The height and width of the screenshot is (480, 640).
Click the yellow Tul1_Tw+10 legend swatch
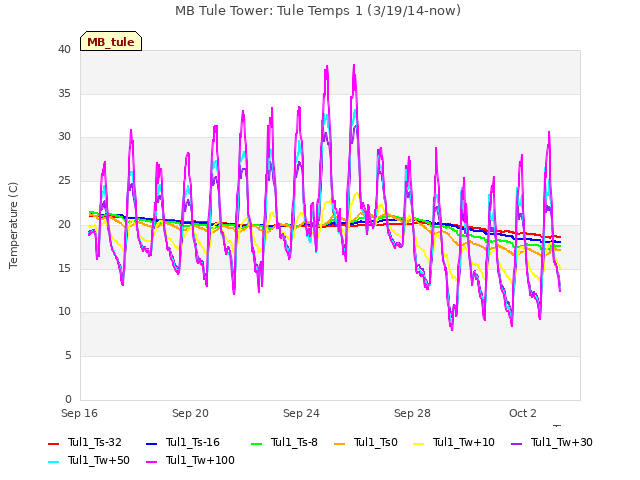click(x=419, y=444)
